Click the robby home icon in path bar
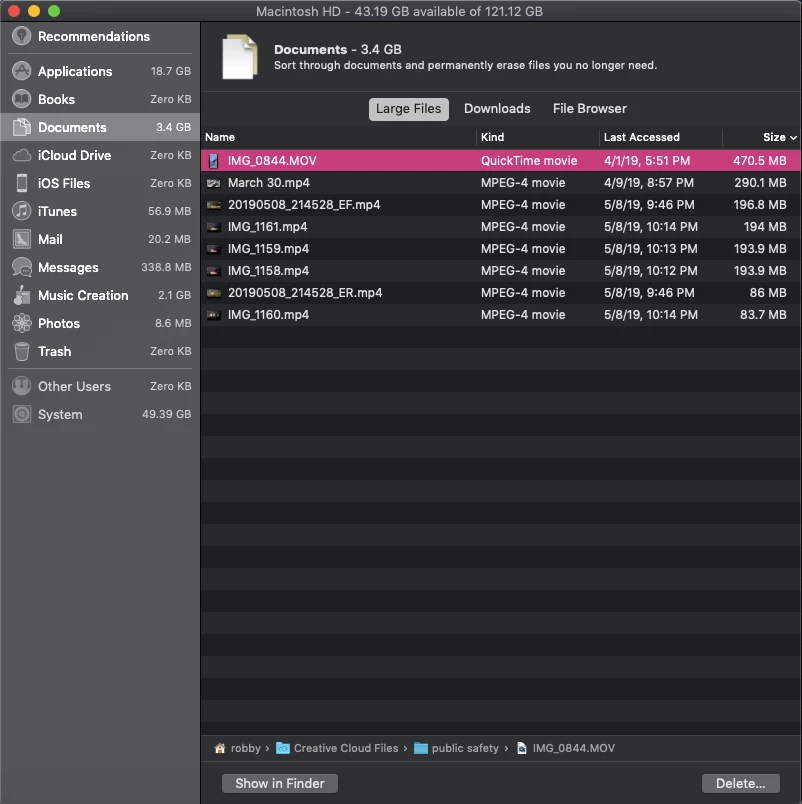This screenshot has height=804, width=802. point(219,748)
